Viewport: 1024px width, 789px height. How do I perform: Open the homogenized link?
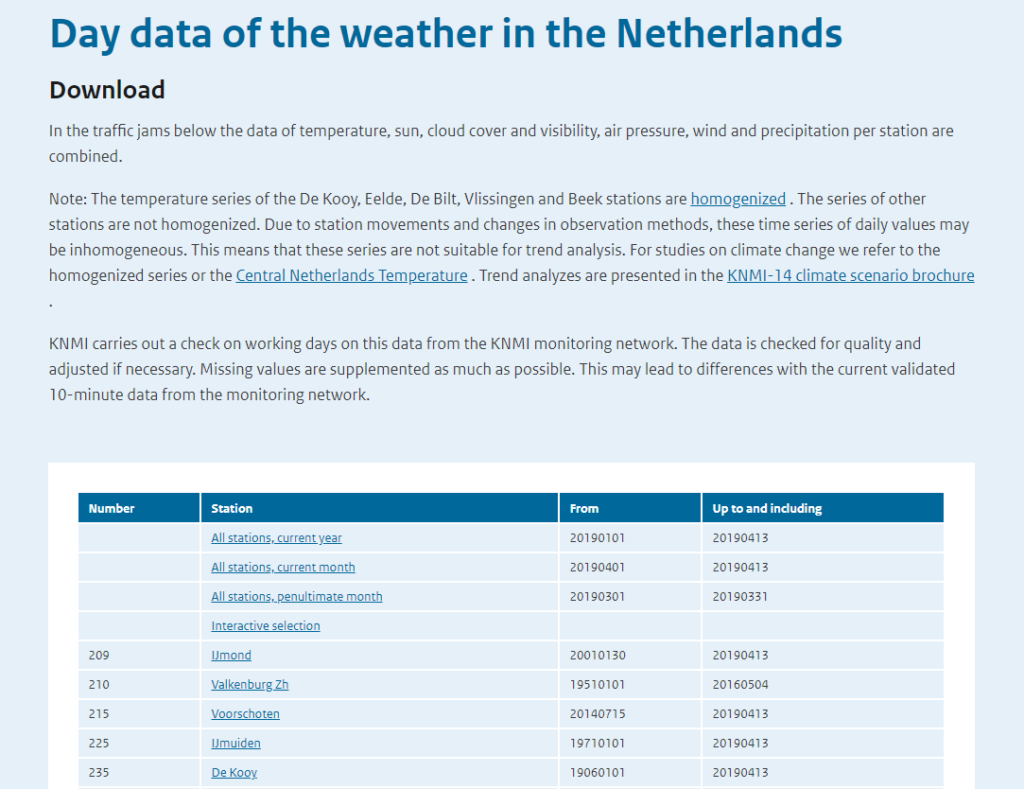click(x=737, y=199)
